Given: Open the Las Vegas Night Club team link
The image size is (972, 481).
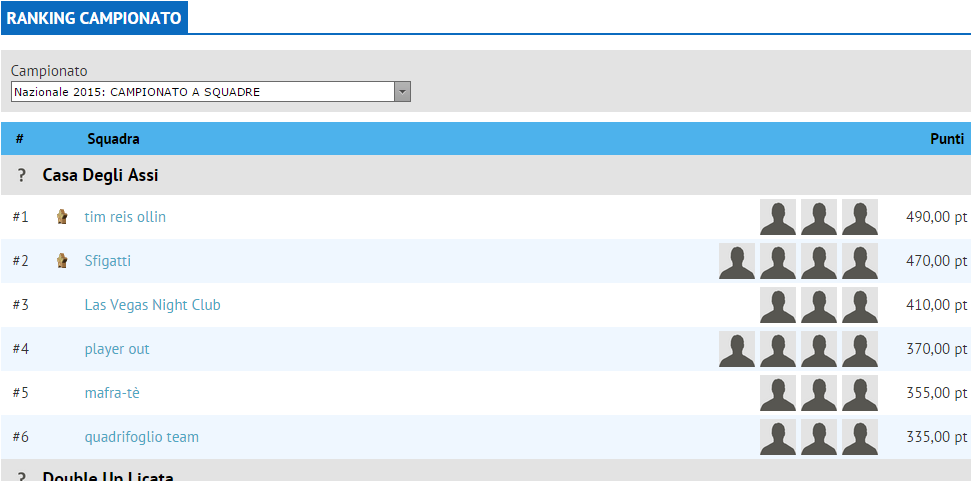Looking at the screenshot, I should pos(152,305).
